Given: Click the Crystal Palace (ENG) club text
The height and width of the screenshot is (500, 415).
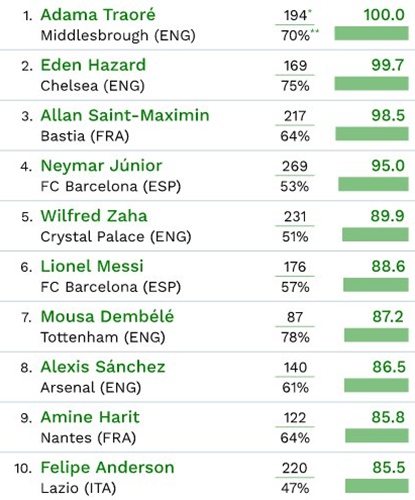Looking at the screenshot, I should point(116,237).
